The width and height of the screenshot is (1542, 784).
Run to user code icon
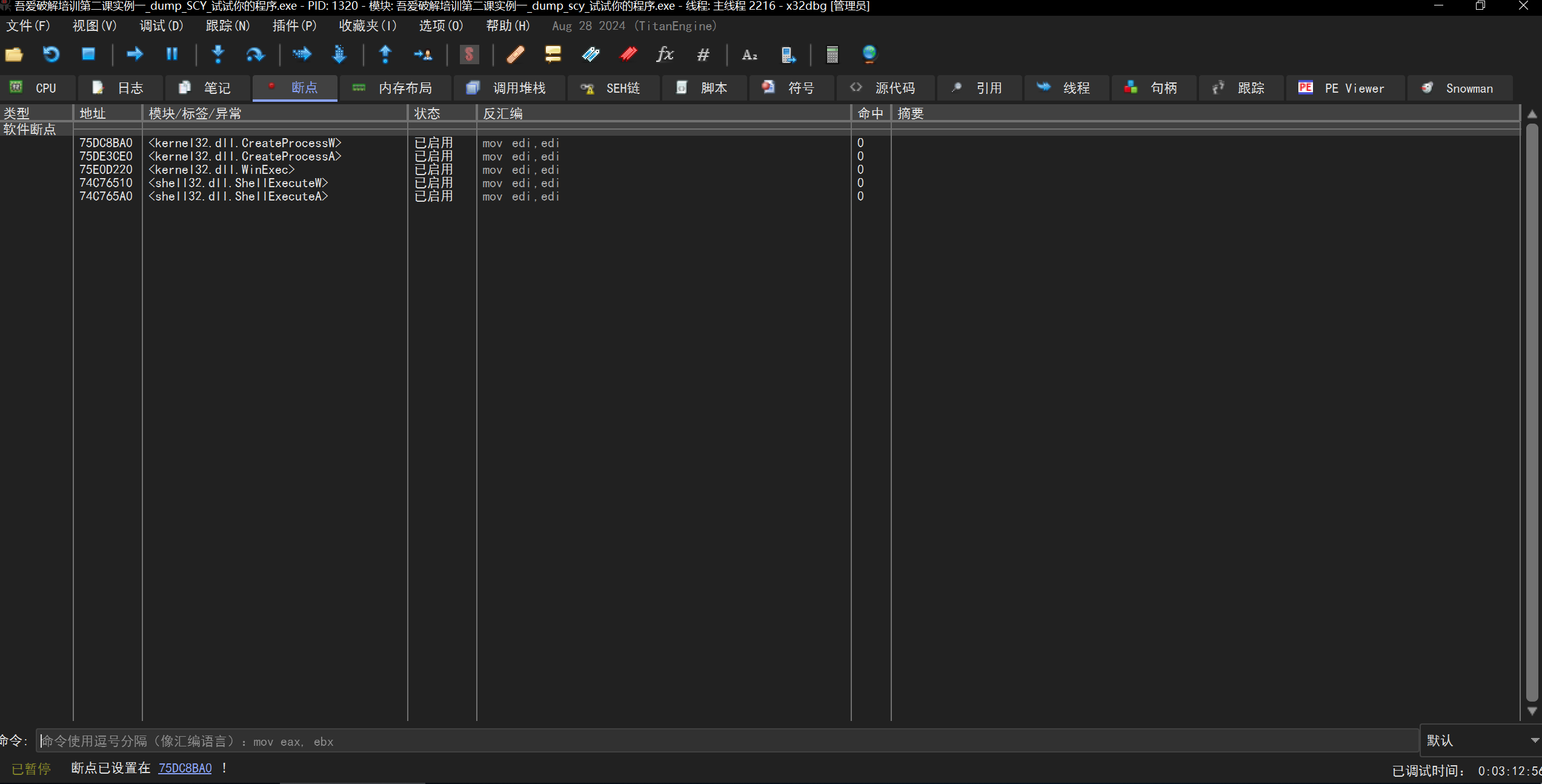pos(423,55)
